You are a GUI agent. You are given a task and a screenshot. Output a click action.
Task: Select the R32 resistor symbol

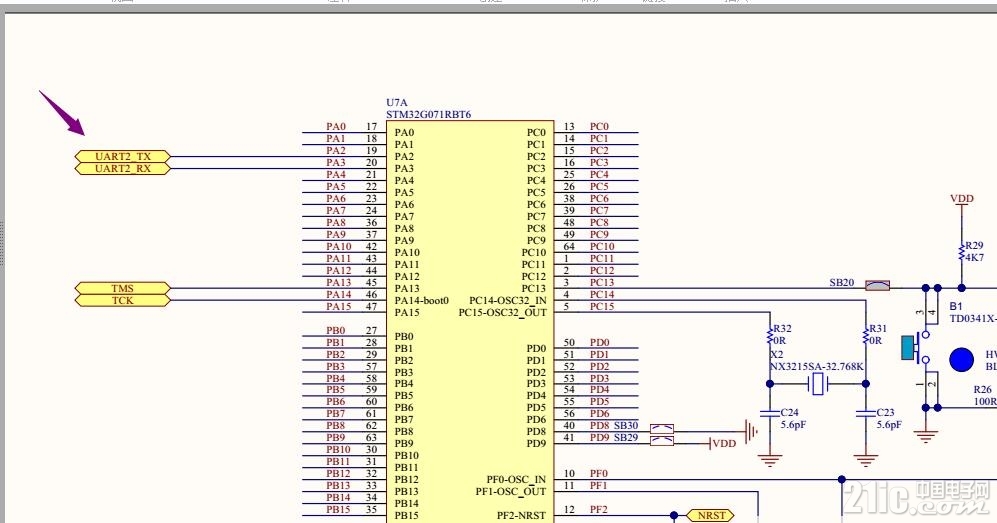(x=770, y=335)
